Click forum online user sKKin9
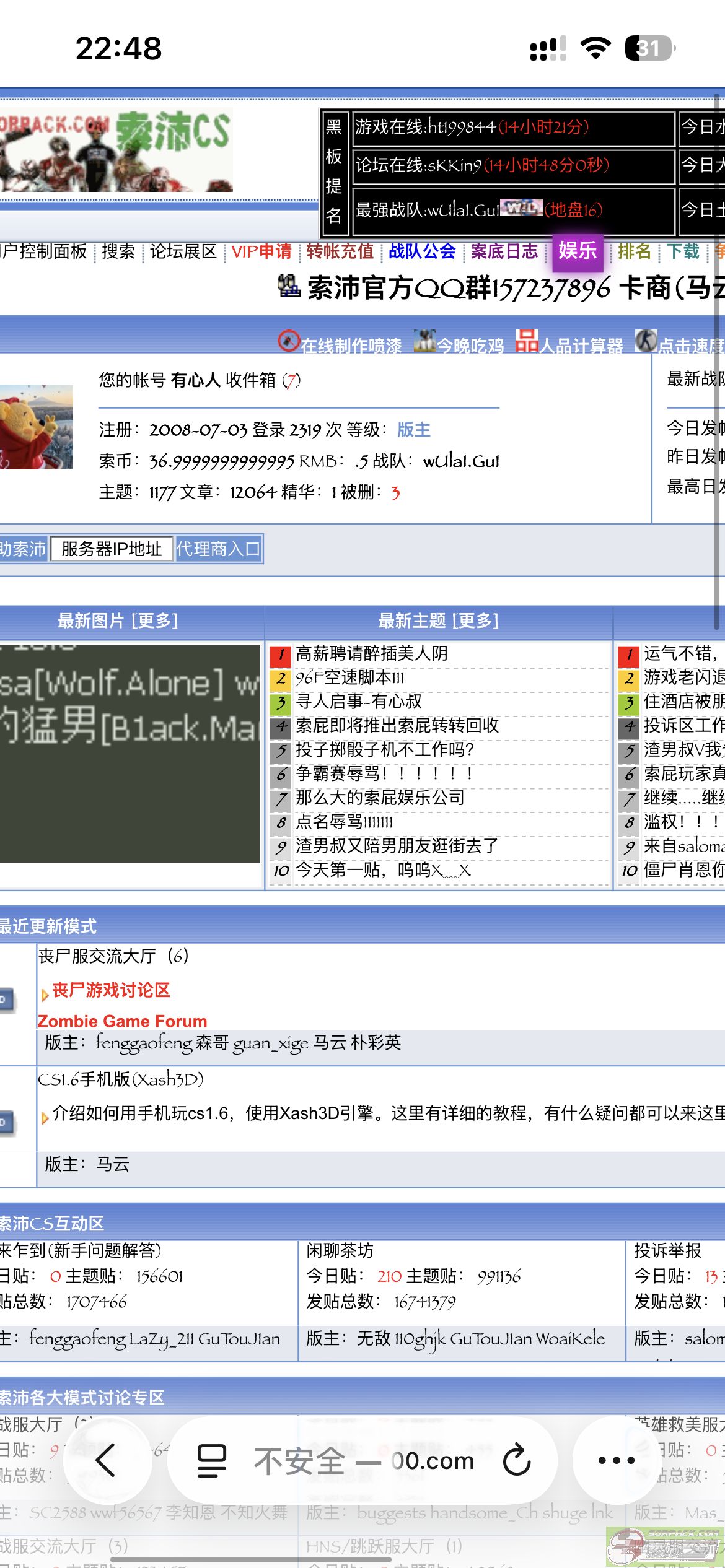Image resolution: width=725 pixels, height=1568 pixels. click(454, 165)
